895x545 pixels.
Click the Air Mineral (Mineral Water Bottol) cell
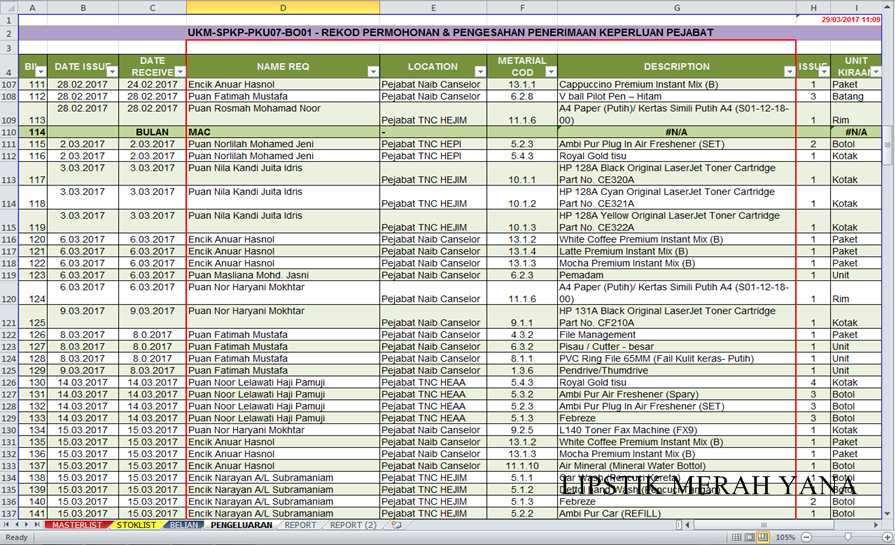tap(676, 466)
